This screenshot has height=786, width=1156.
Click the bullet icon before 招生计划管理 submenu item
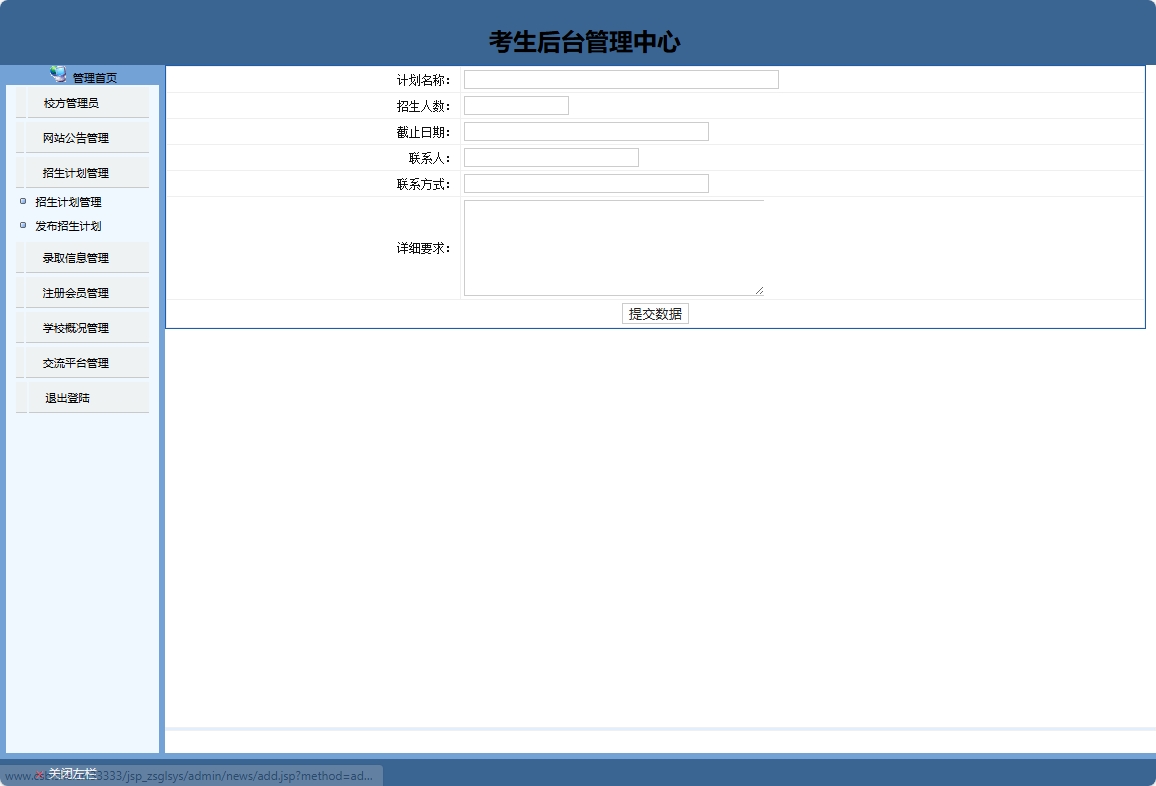click(24, 201)
